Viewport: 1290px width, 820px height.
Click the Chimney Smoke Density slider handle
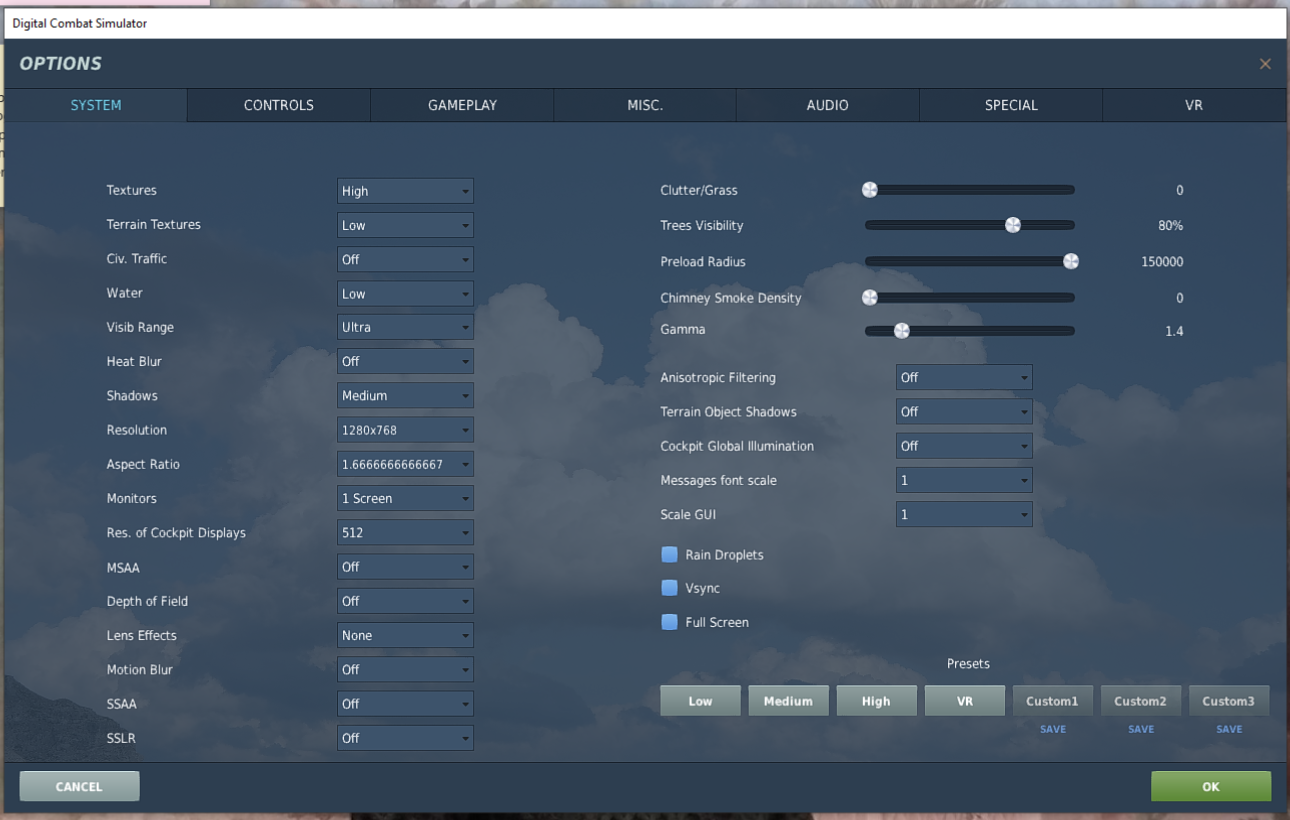coord(870,297)
